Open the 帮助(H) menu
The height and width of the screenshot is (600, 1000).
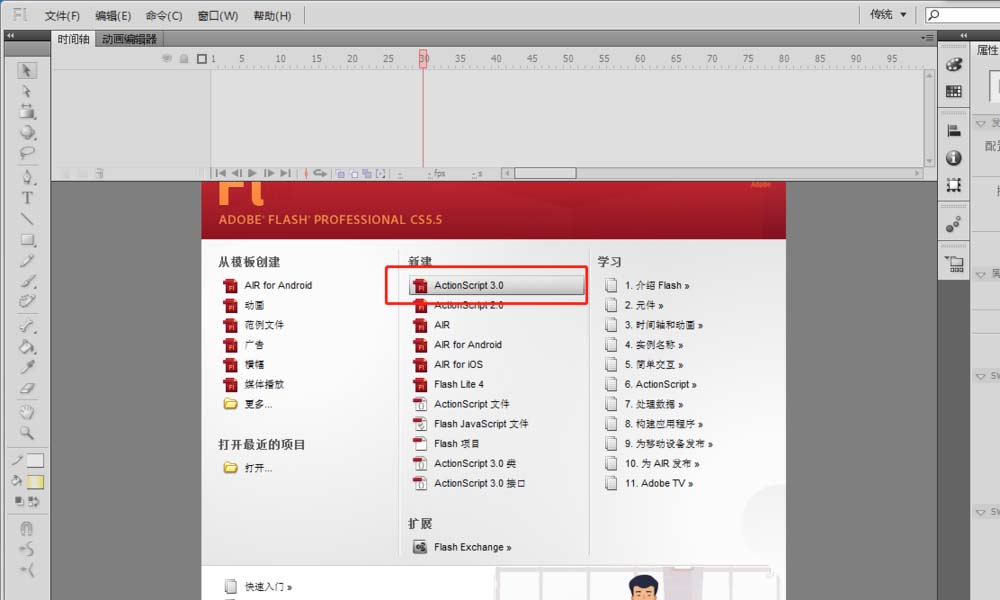272,15
